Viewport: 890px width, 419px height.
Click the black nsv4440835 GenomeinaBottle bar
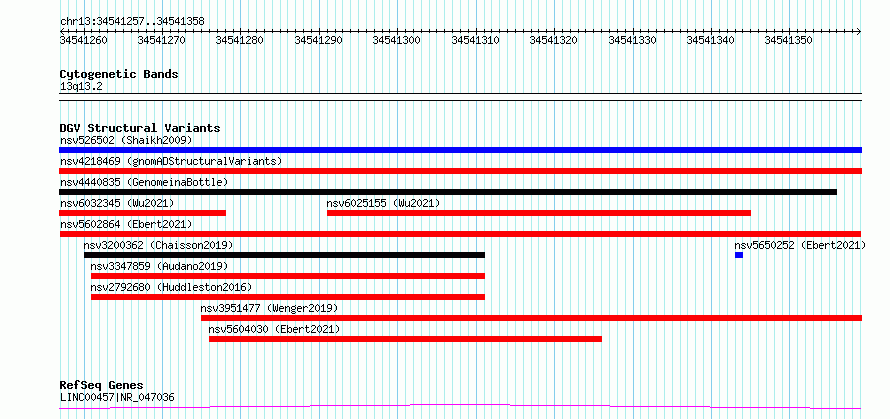click(x=448, y=192)
